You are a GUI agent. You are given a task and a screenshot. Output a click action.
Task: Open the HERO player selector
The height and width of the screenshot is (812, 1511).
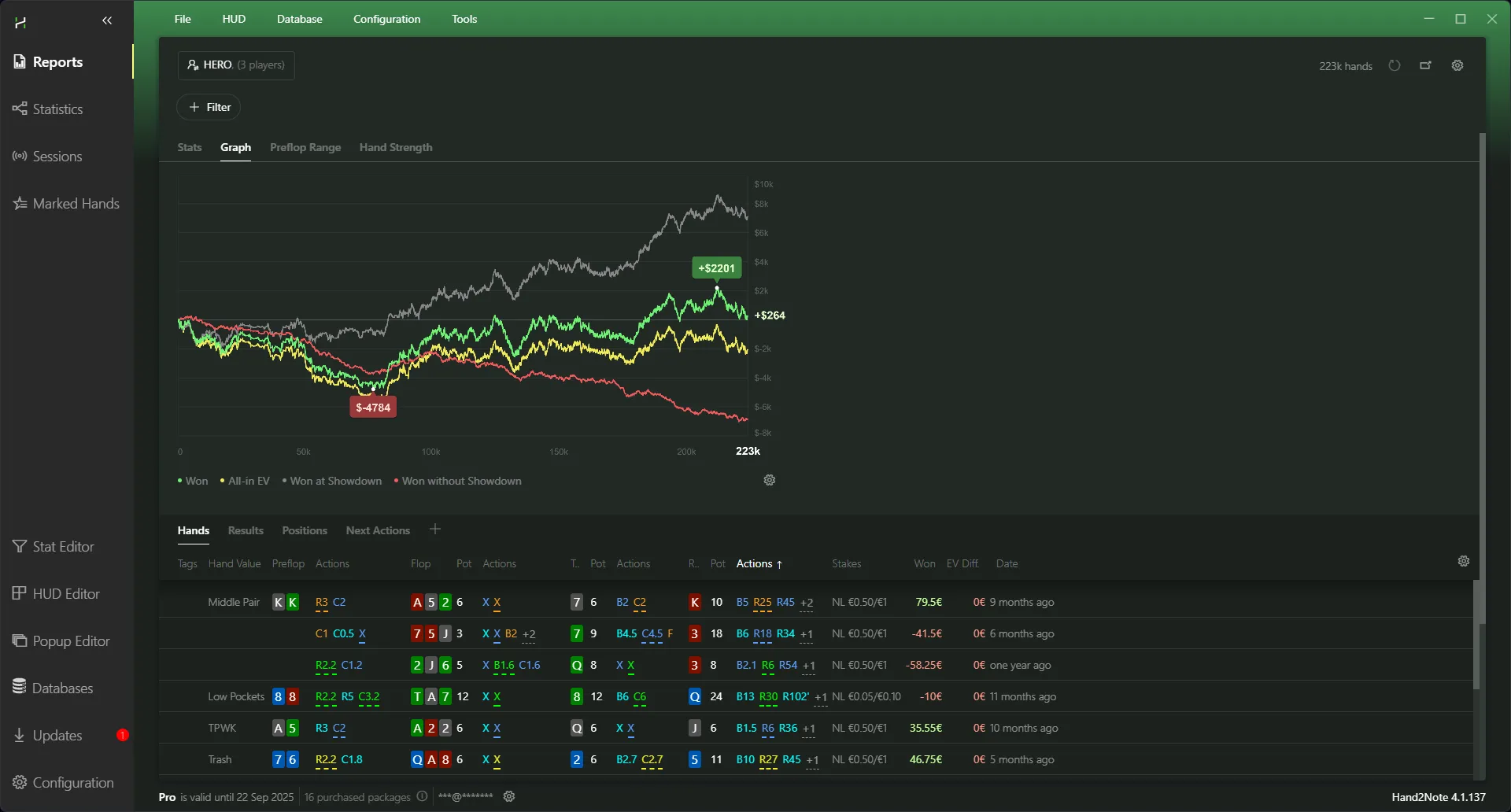click(236, 65)
